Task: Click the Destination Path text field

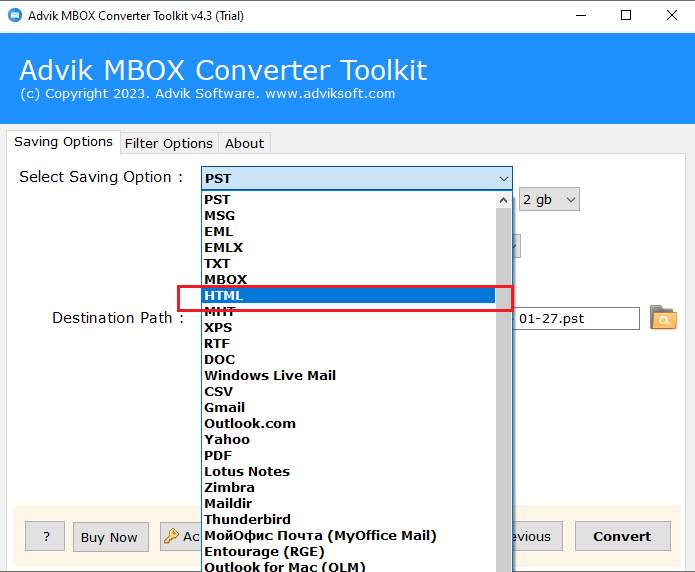Action: click(x=576, y=318)
